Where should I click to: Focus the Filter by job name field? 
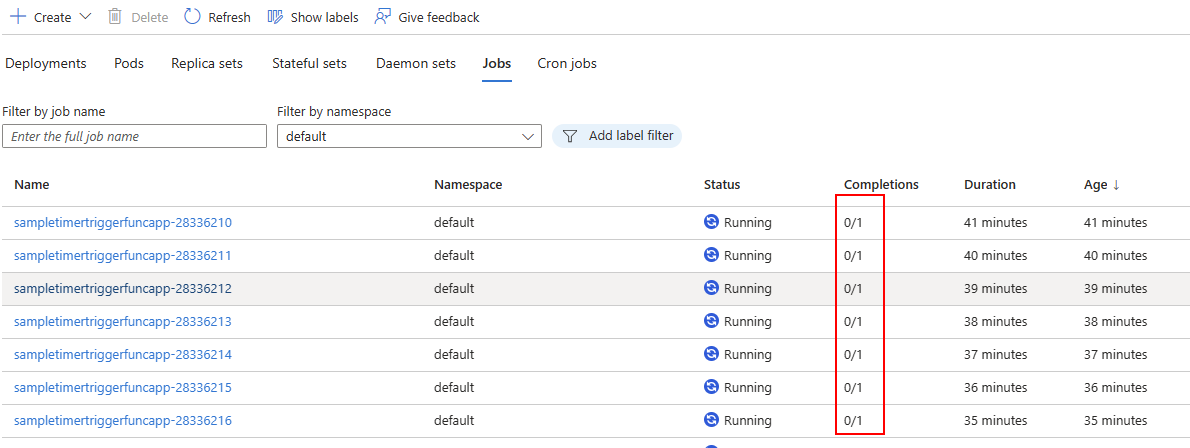pos(134,136)
